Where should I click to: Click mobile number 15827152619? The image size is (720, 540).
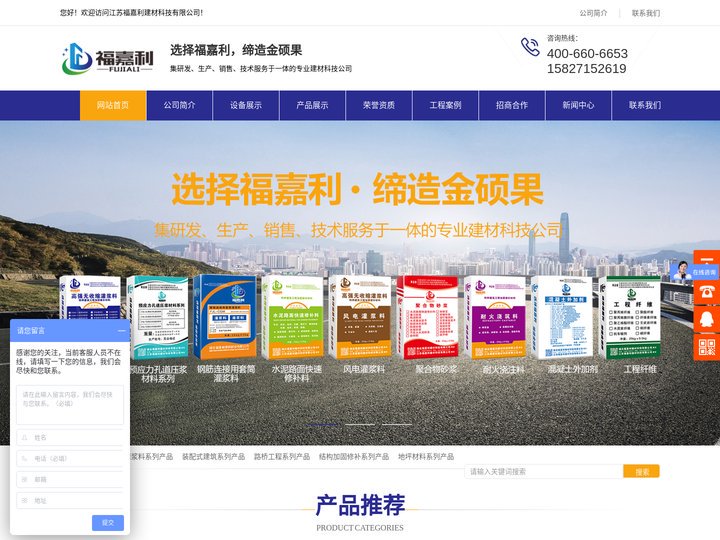coord(586,69)
